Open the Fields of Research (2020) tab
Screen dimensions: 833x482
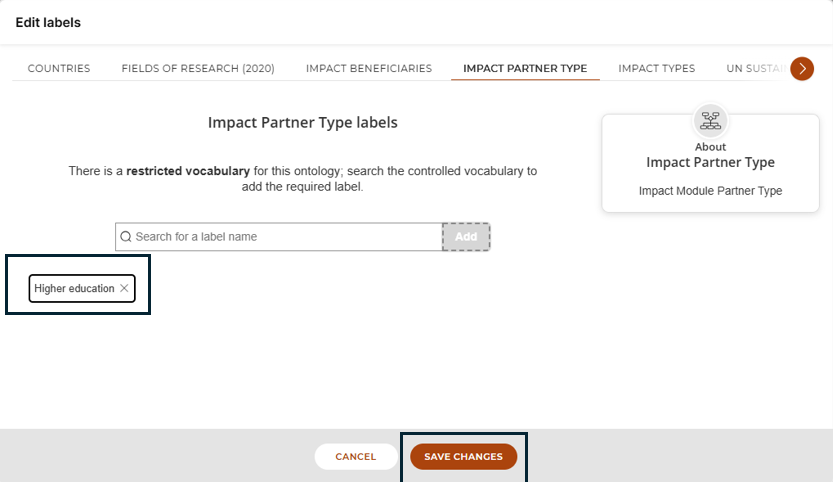[198, 69]
